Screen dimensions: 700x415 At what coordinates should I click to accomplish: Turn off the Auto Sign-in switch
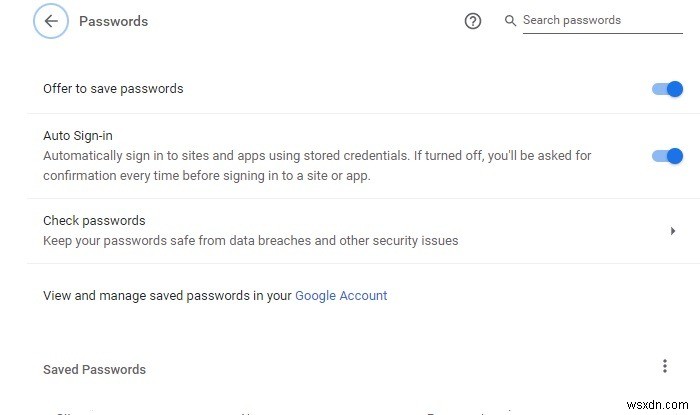[x=667, y=156]
